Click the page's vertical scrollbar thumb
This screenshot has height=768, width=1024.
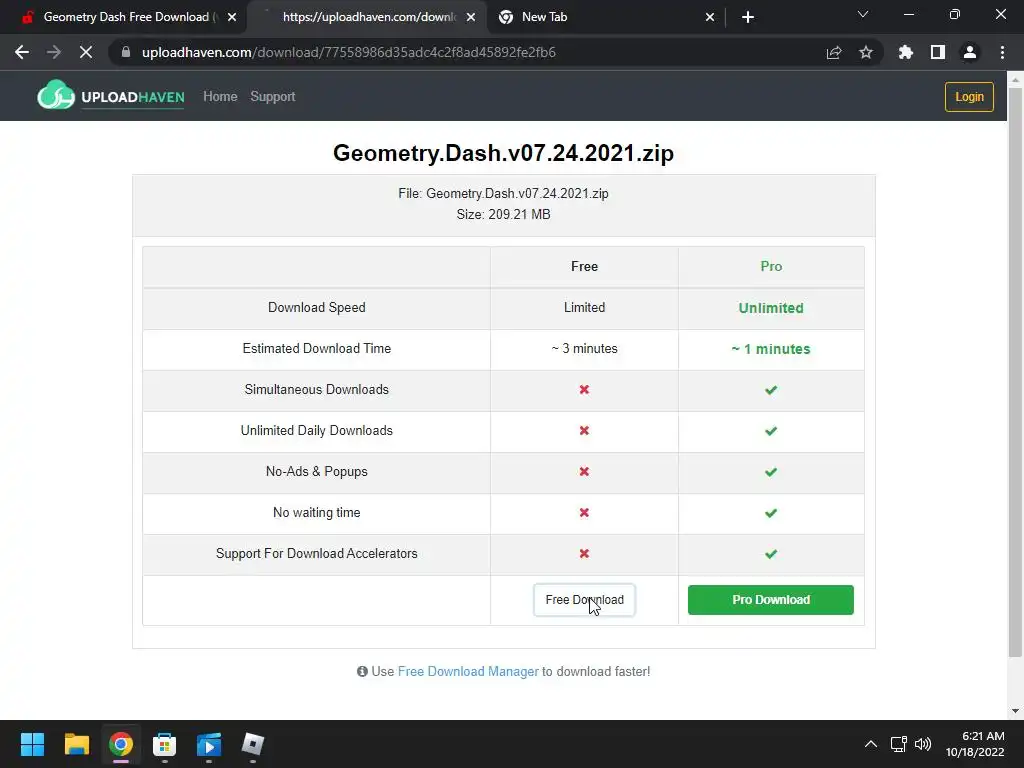[1016, 372]
